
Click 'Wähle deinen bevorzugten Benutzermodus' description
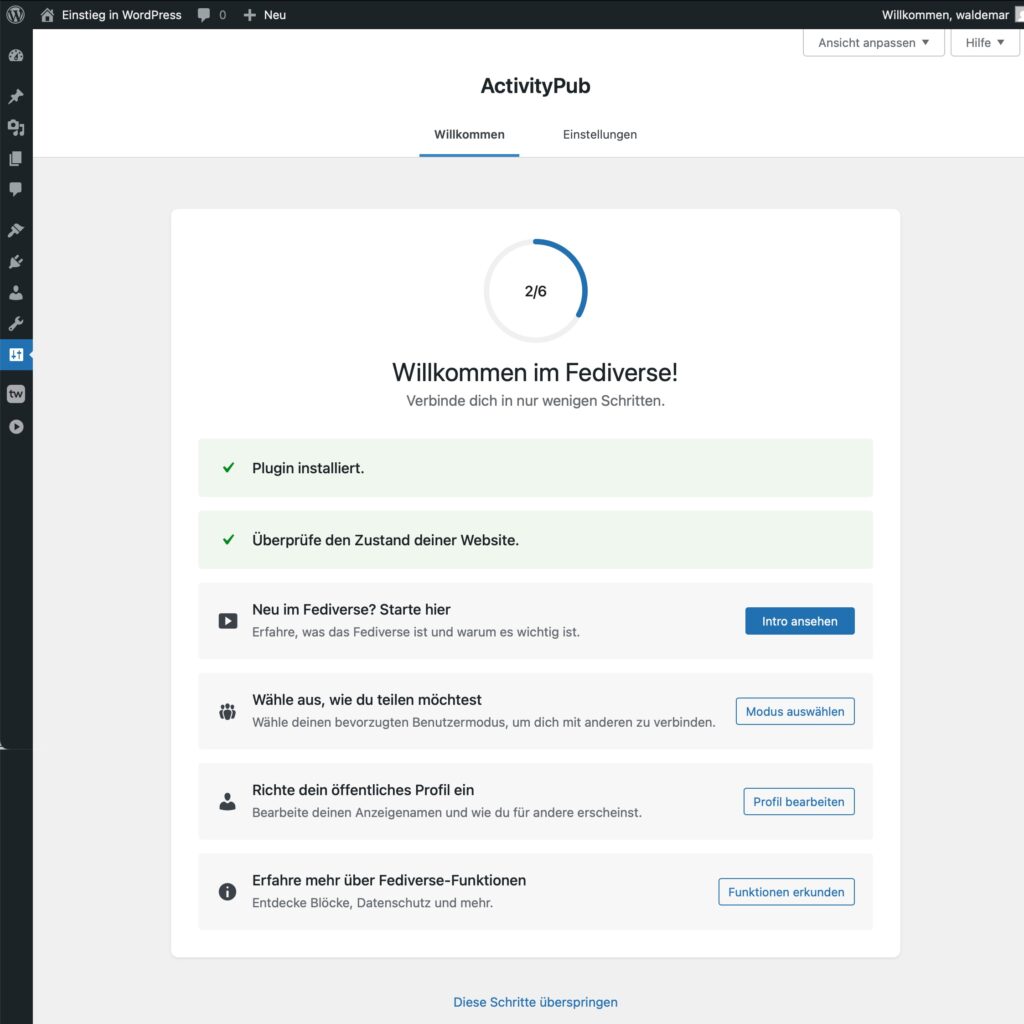pos(484,722)
